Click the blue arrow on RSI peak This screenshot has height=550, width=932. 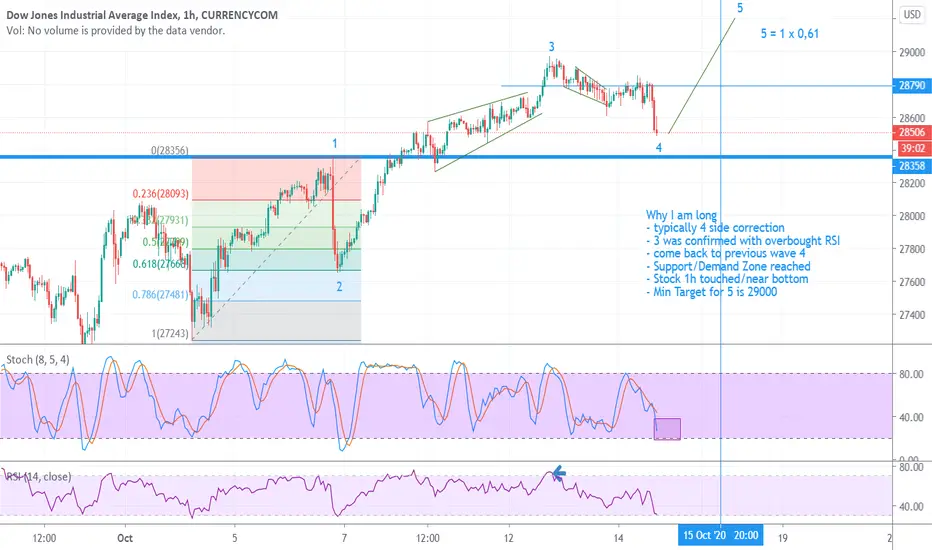click(559, 473)
